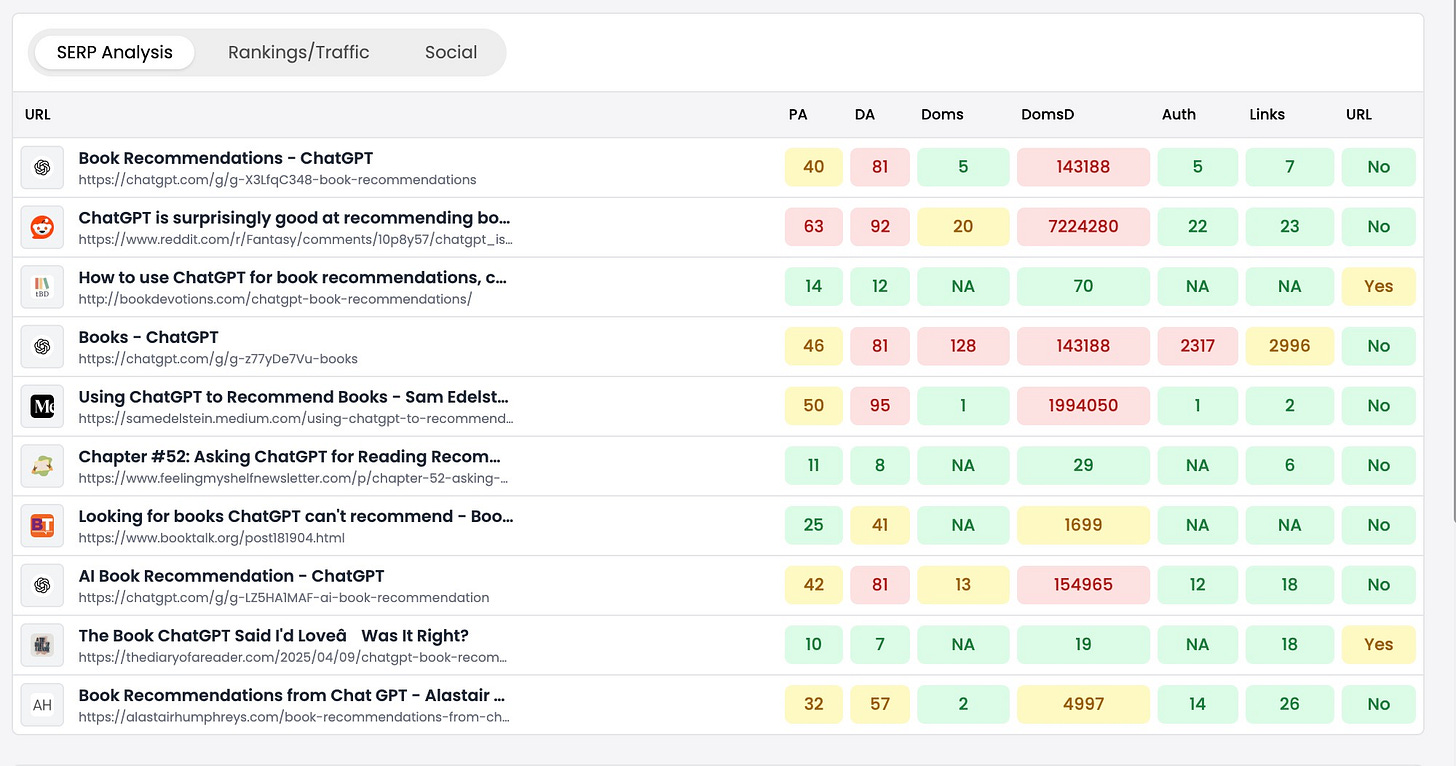Click the PA value 11 cell
The image size is (1456, 766).
tap(814, 465)
